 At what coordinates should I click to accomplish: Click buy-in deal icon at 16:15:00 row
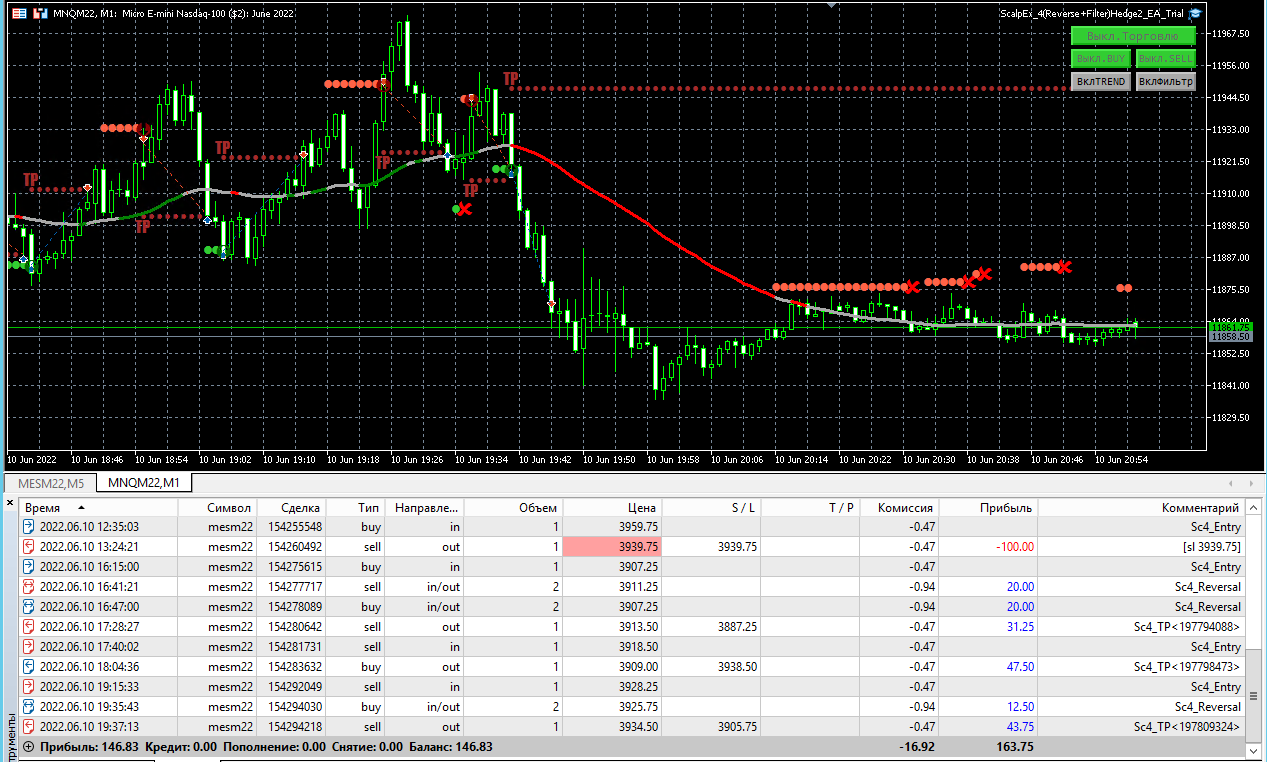click(28, 567)
